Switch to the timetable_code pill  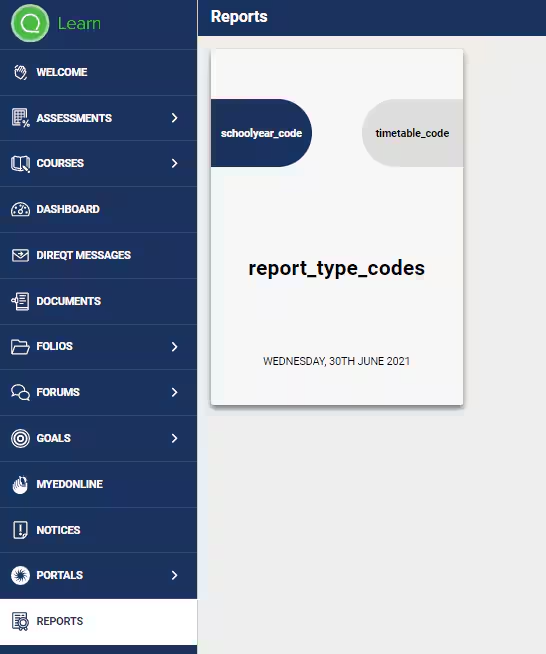pyautogui.click(x=413, y=133)
